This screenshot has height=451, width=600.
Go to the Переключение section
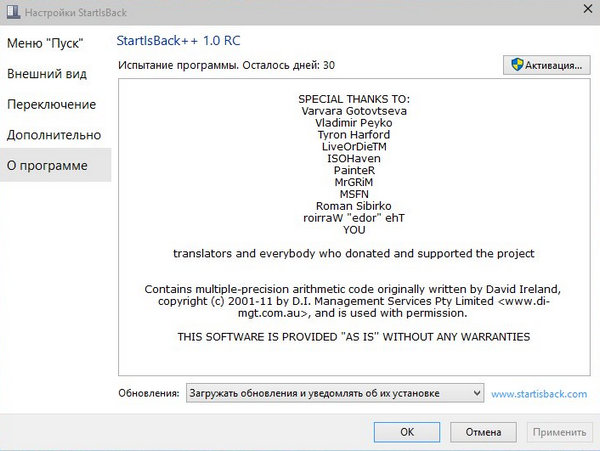[52, 104]
